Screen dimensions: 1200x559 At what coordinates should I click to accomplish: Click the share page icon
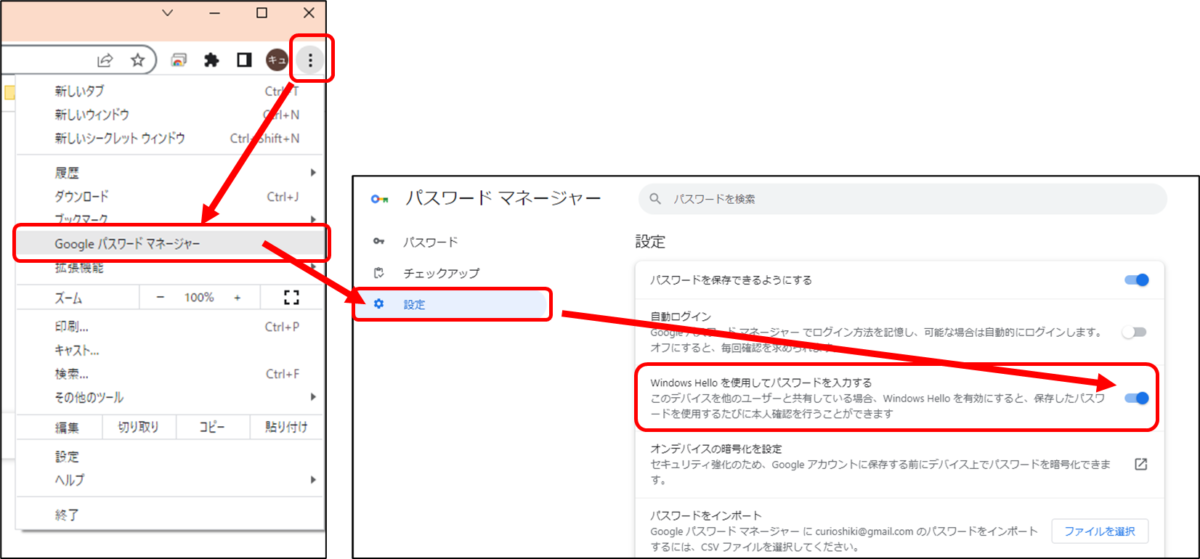[105, 61]
